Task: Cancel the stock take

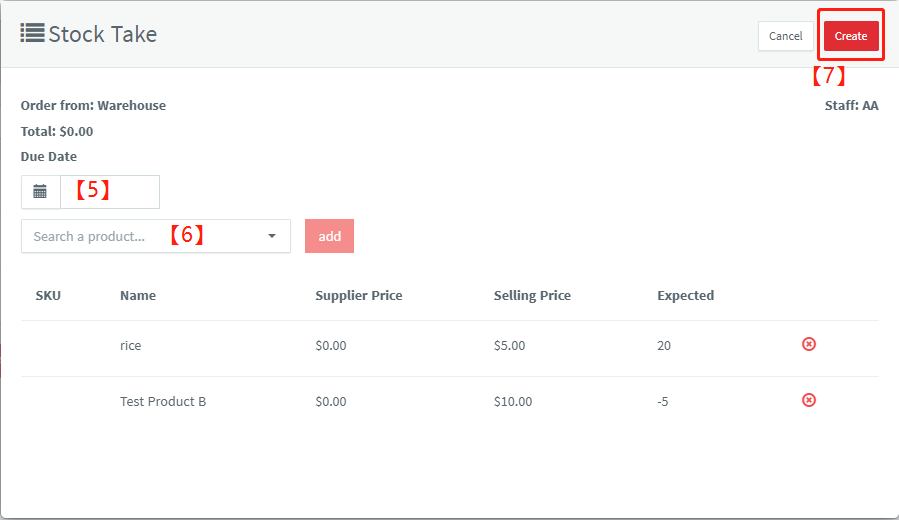Action: (785, 36)
